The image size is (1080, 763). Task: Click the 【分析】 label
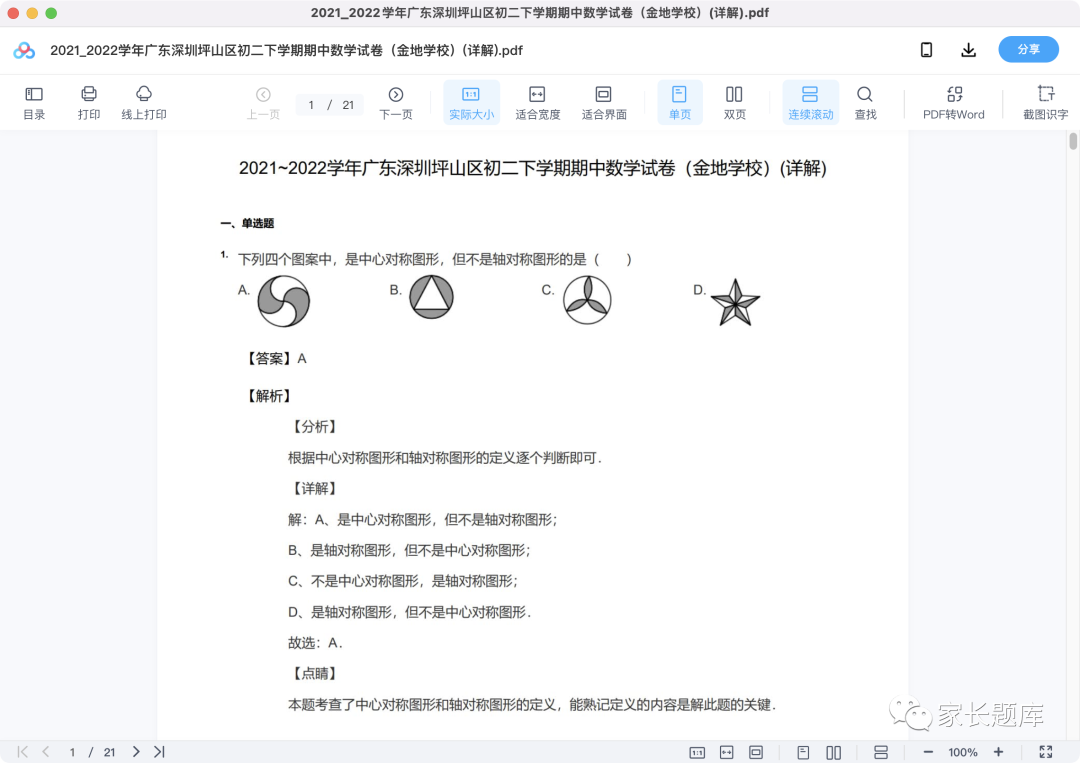click(315, 427)
